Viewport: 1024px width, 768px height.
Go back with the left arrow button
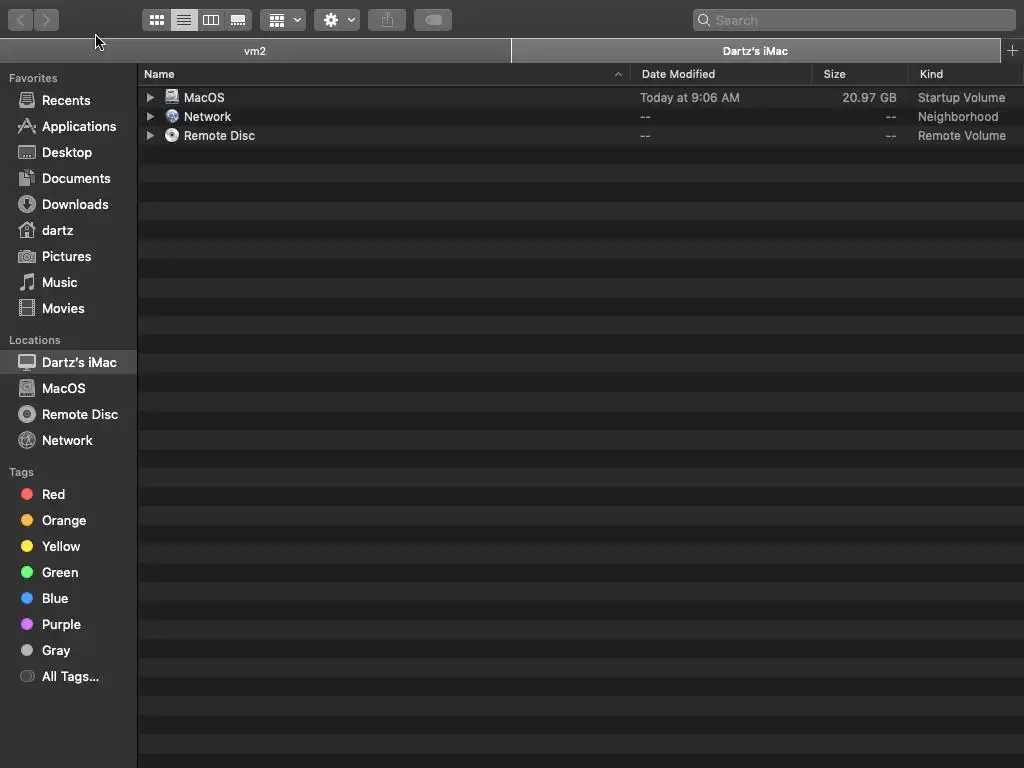[20, 20]
